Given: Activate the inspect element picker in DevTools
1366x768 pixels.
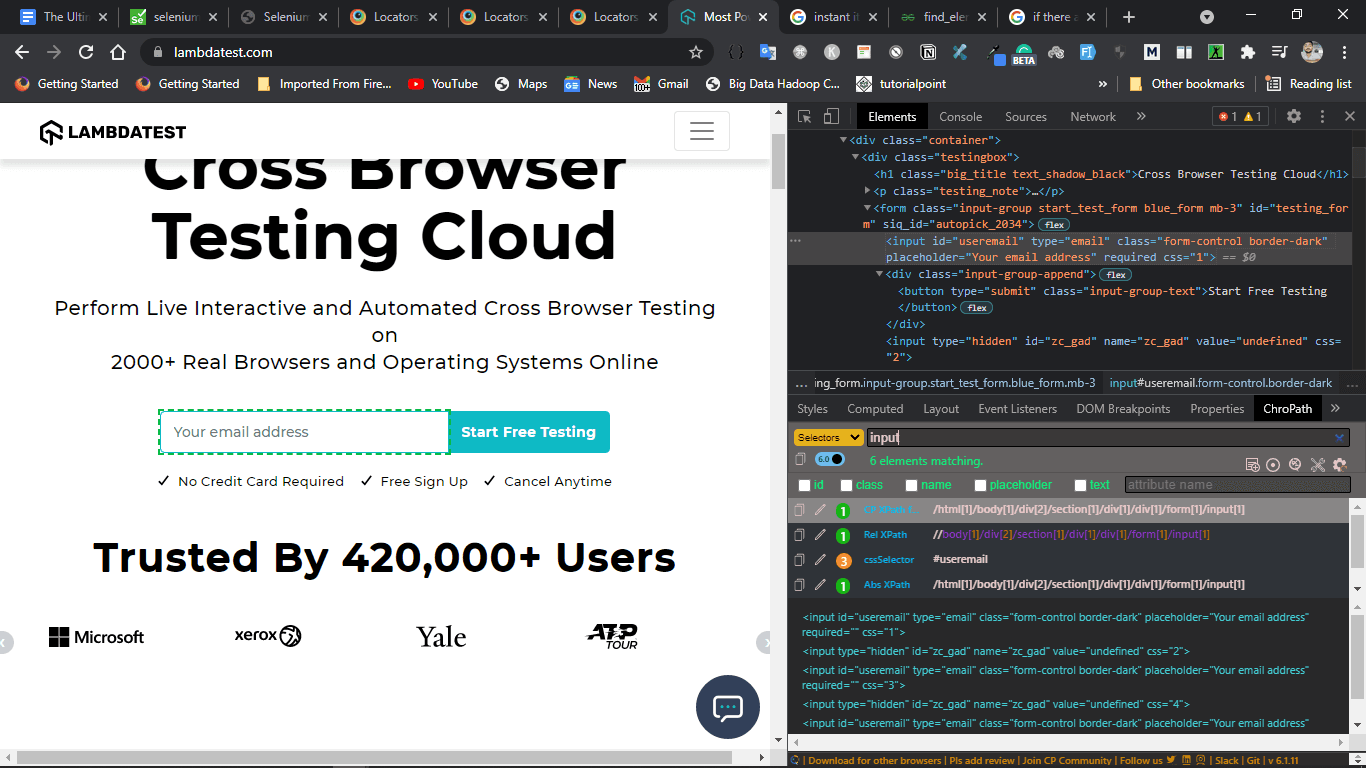Looking at the screenshot, I should point(803,116).
